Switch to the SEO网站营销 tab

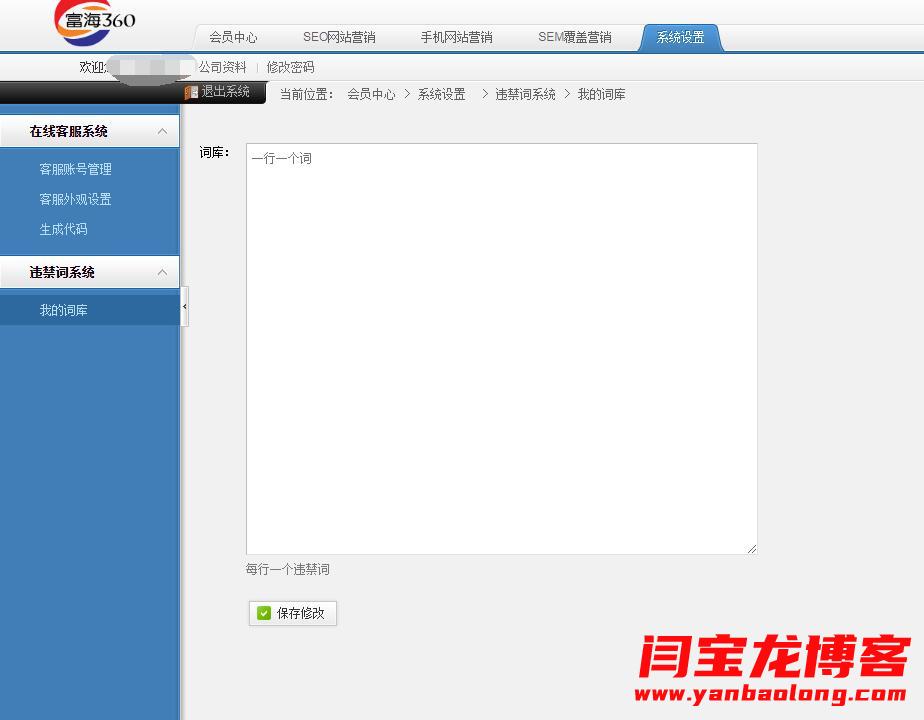point(339,38)
